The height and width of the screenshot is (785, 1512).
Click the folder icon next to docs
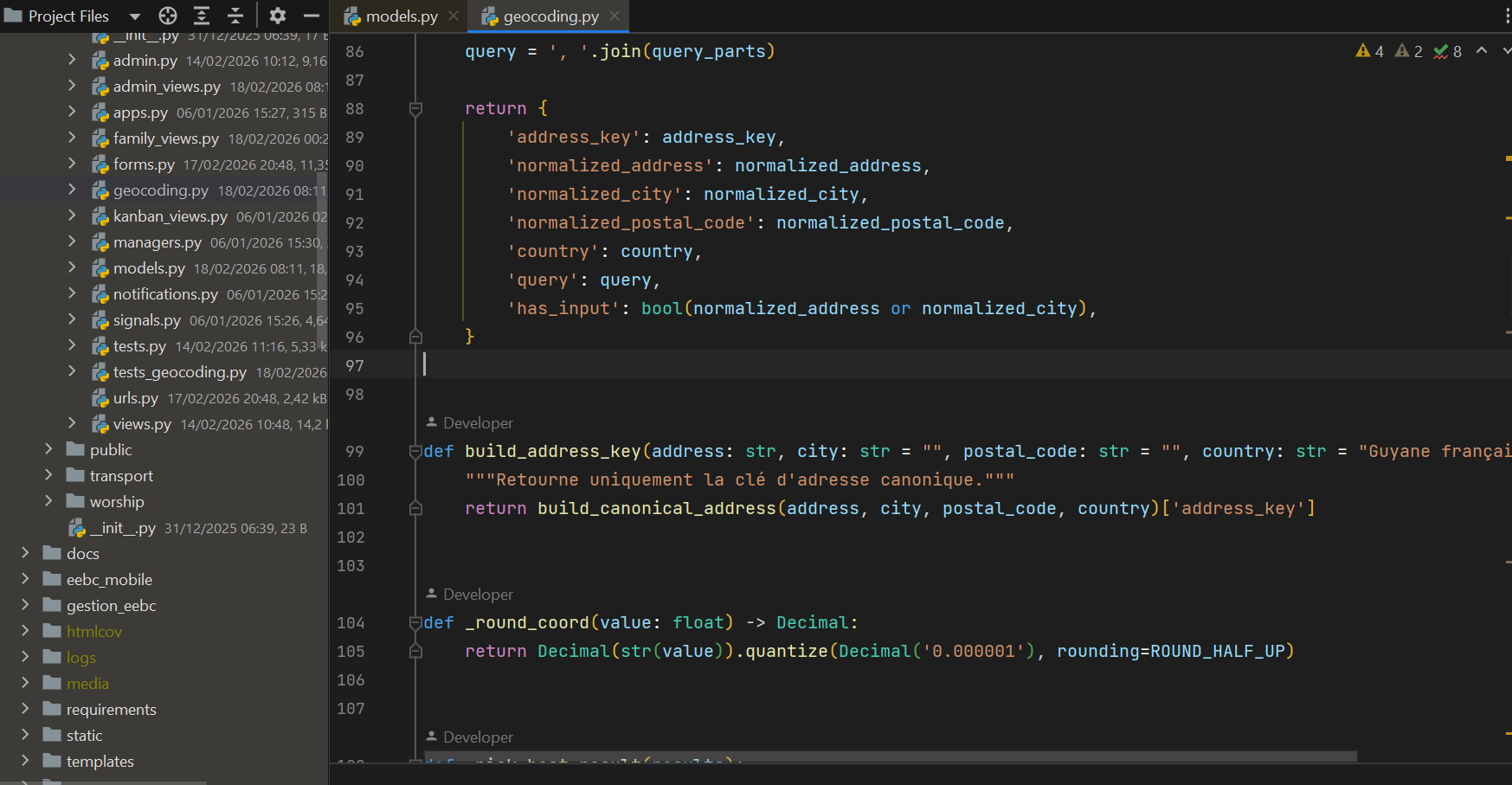(52, 553)
